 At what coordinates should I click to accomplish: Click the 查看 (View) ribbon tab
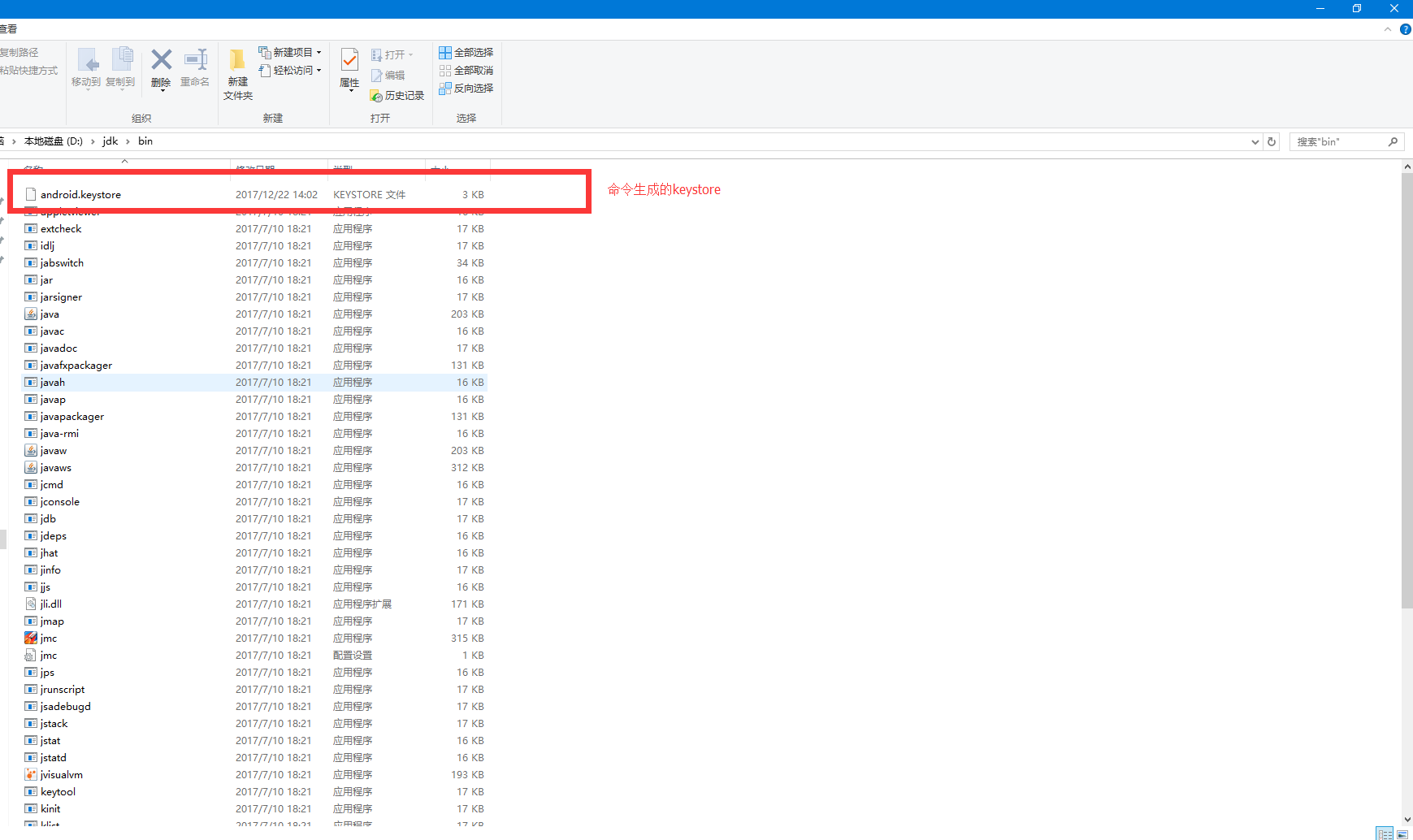tap(9, 29)
